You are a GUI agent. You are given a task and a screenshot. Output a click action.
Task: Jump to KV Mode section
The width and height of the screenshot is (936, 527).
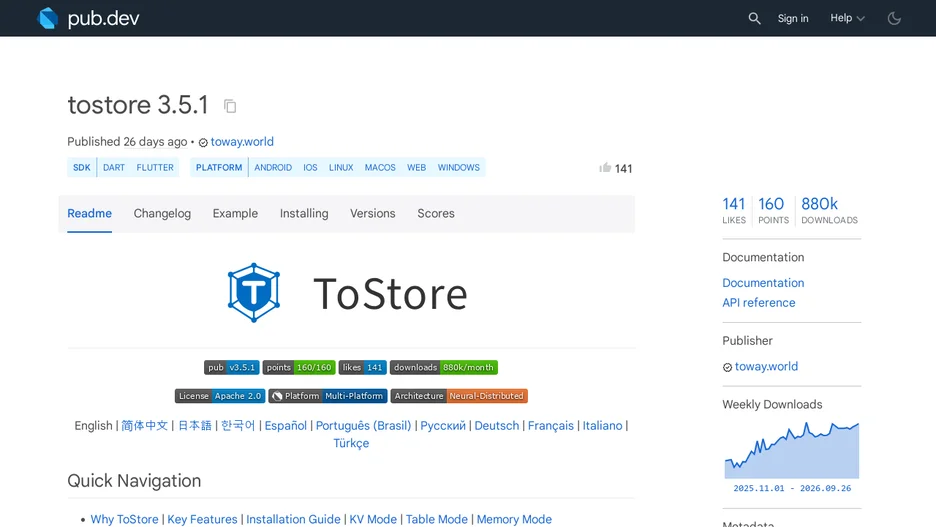(373, 519)
